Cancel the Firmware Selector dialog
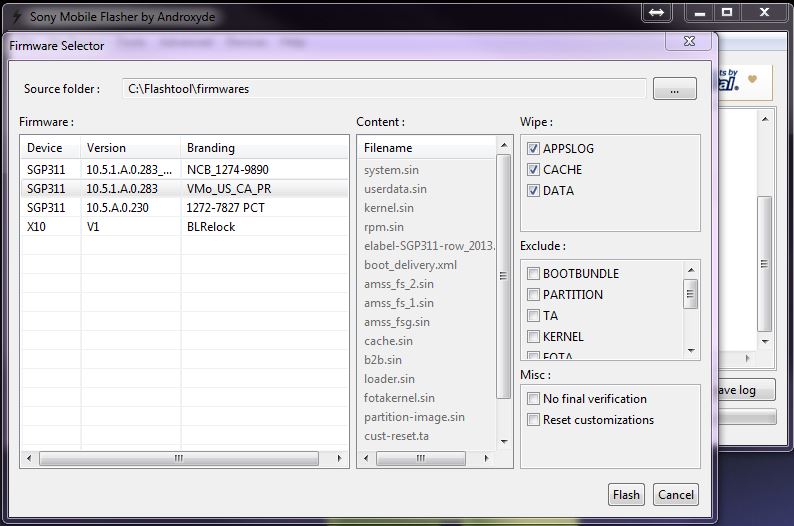 [676, 495]
